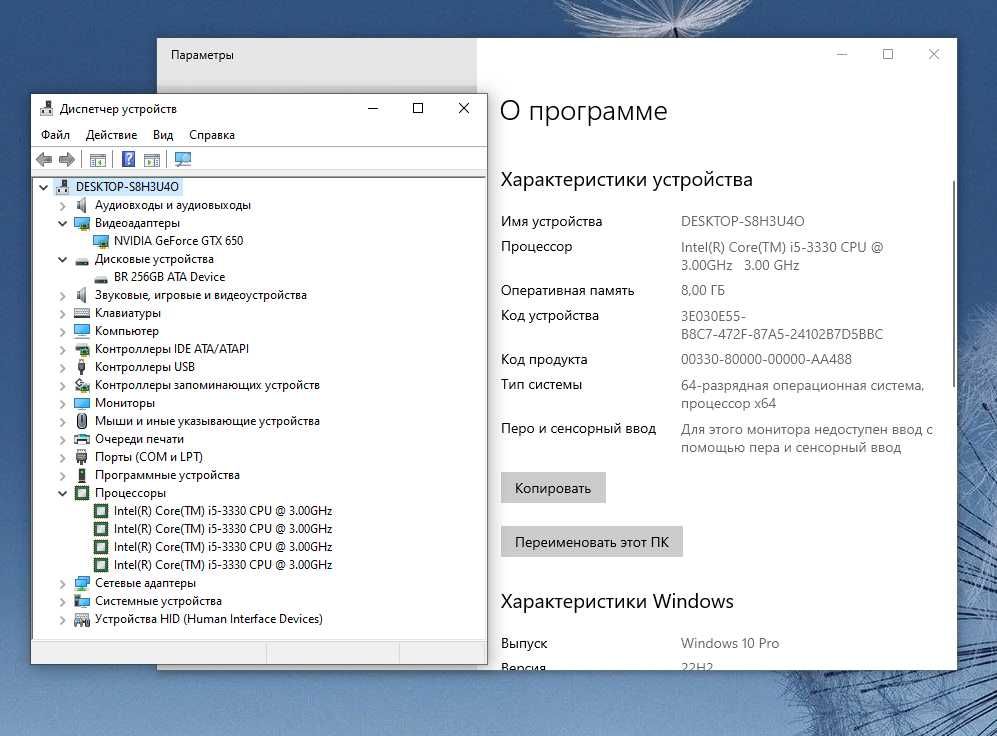Click the action pane toolbar icon

click(152, 160)
